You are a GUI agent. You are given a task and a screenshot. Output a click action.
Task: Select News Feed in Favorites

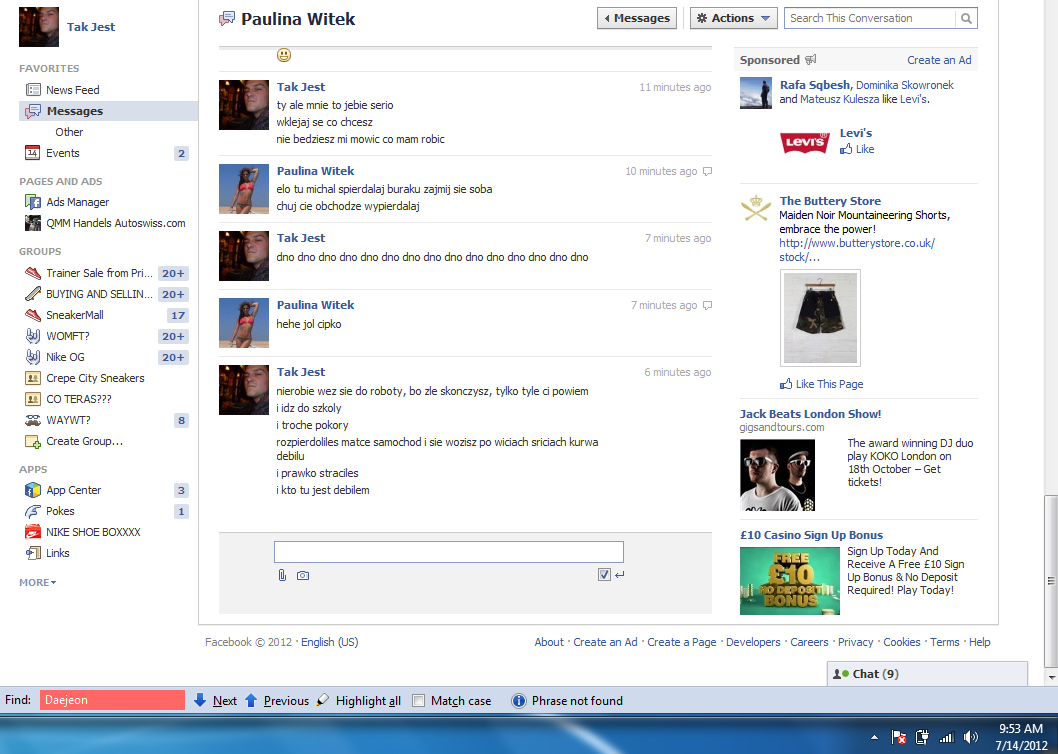(72, 90)
